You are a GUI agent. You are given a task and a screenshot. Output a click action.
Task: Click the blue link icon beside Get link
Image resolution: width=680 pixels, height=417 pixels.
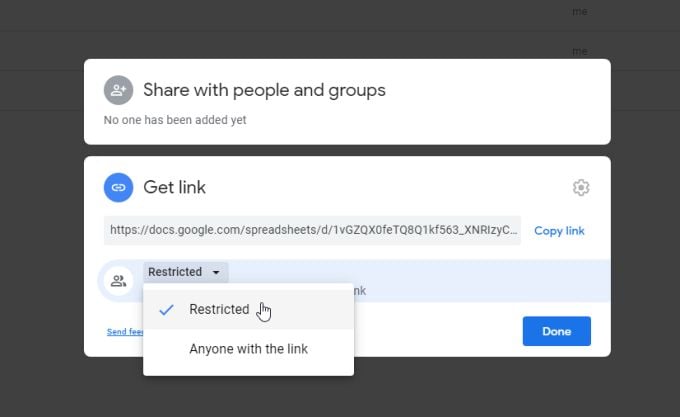tap(118, 187)
